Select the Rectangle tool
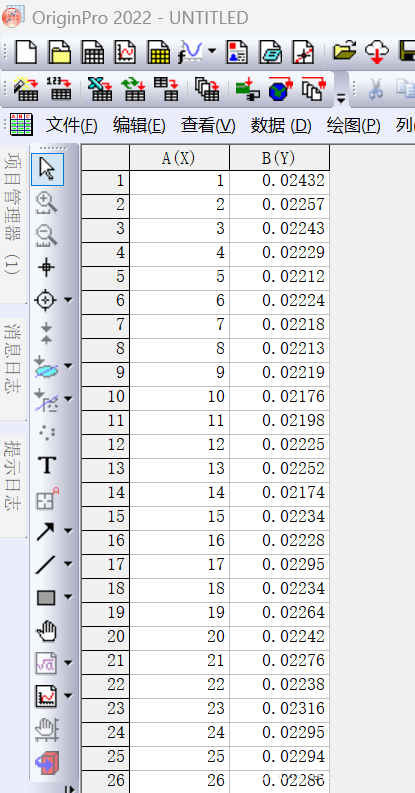The width and height of the screenshot is (415, 793). (46, 598)
